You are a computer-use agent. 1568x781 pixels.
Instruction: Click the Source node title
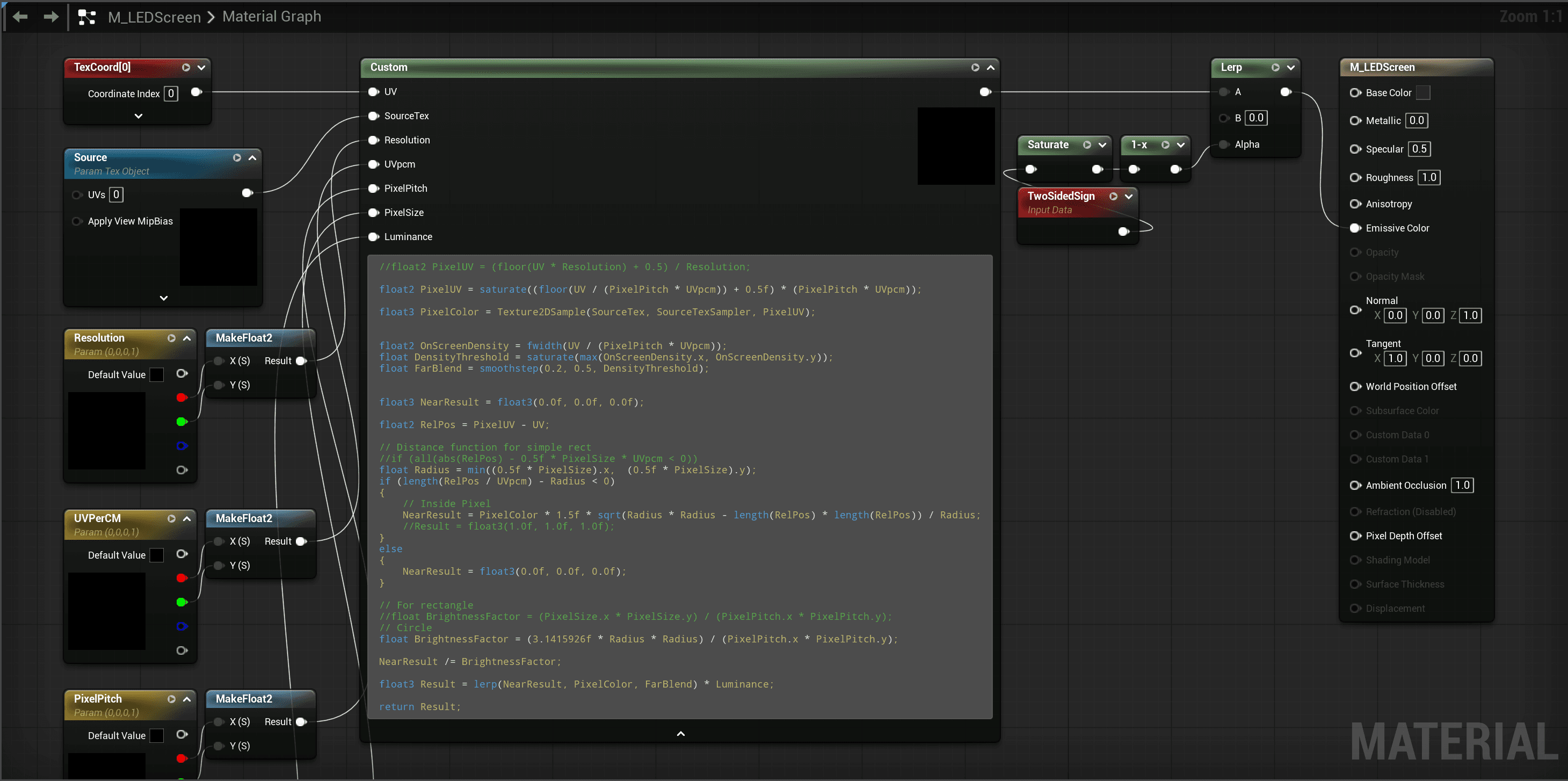pos(90,158)
